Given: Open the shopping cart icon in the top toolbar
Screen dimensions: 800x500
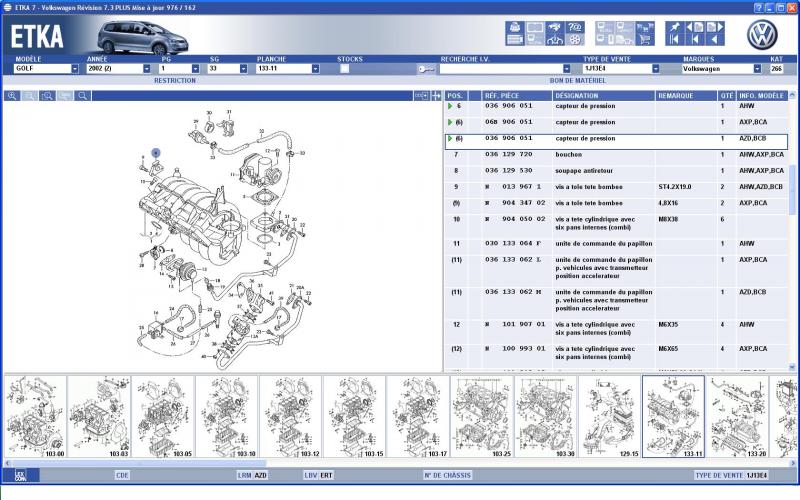Looking at the screenshot, I should click(x=645, y=39).
